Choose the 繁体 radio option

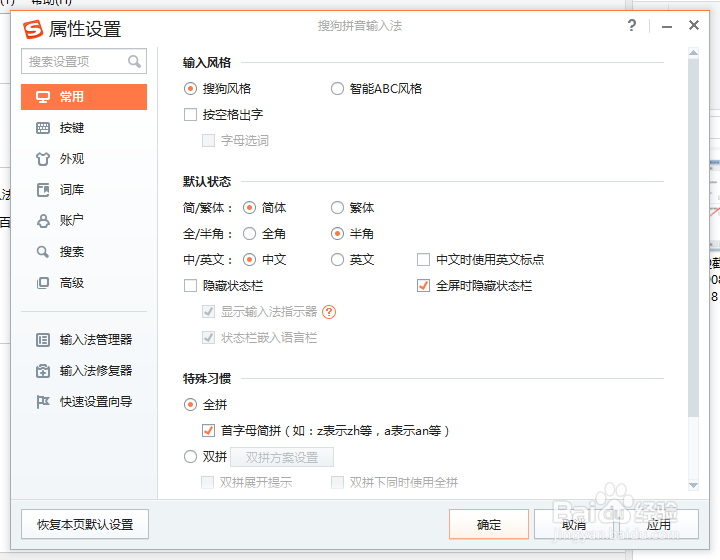click(x=338, y=208)
